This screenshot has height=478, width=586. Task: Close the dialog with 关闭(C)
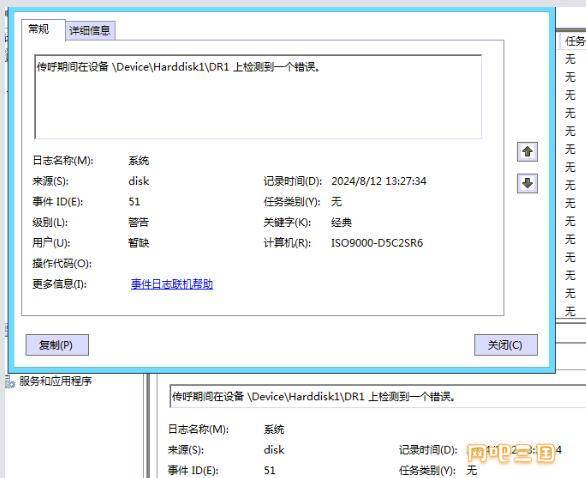(505, 345)
